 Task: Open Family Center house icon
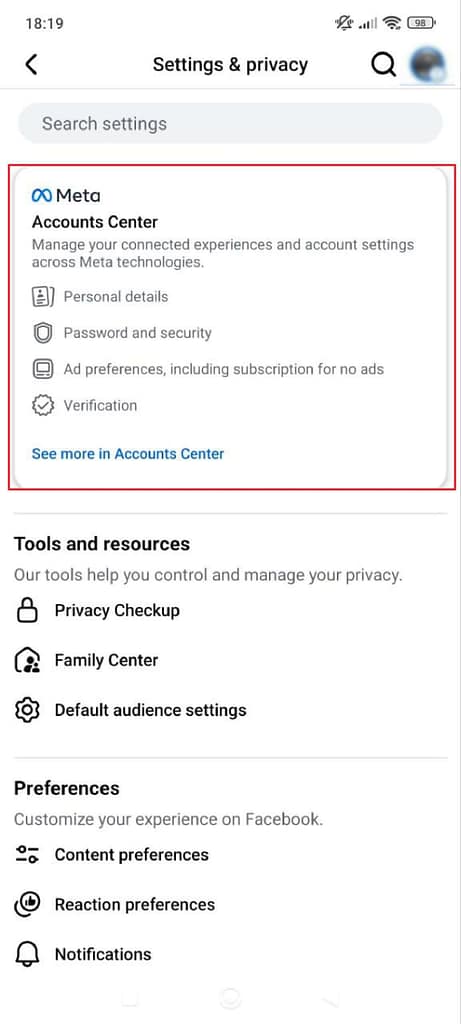coord(27,660)
